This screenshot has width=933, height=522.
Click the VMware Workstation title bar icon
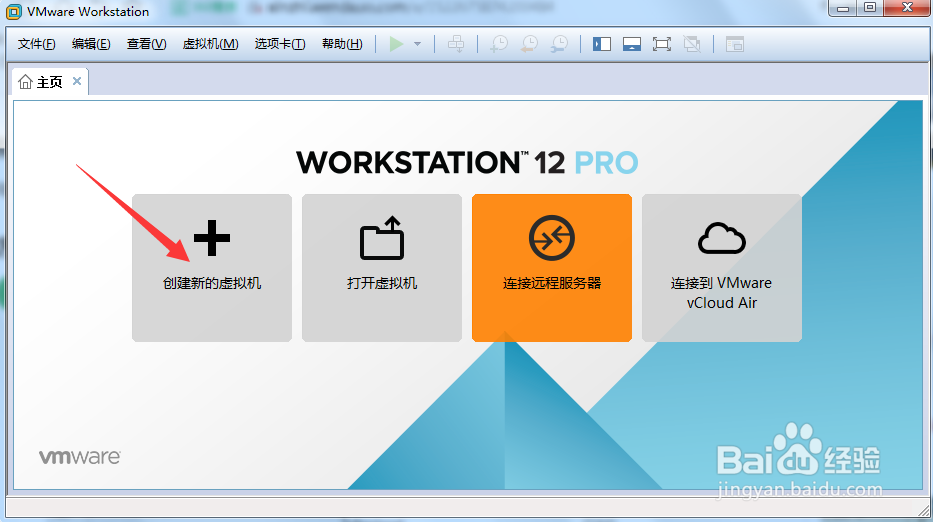[14, 12]
